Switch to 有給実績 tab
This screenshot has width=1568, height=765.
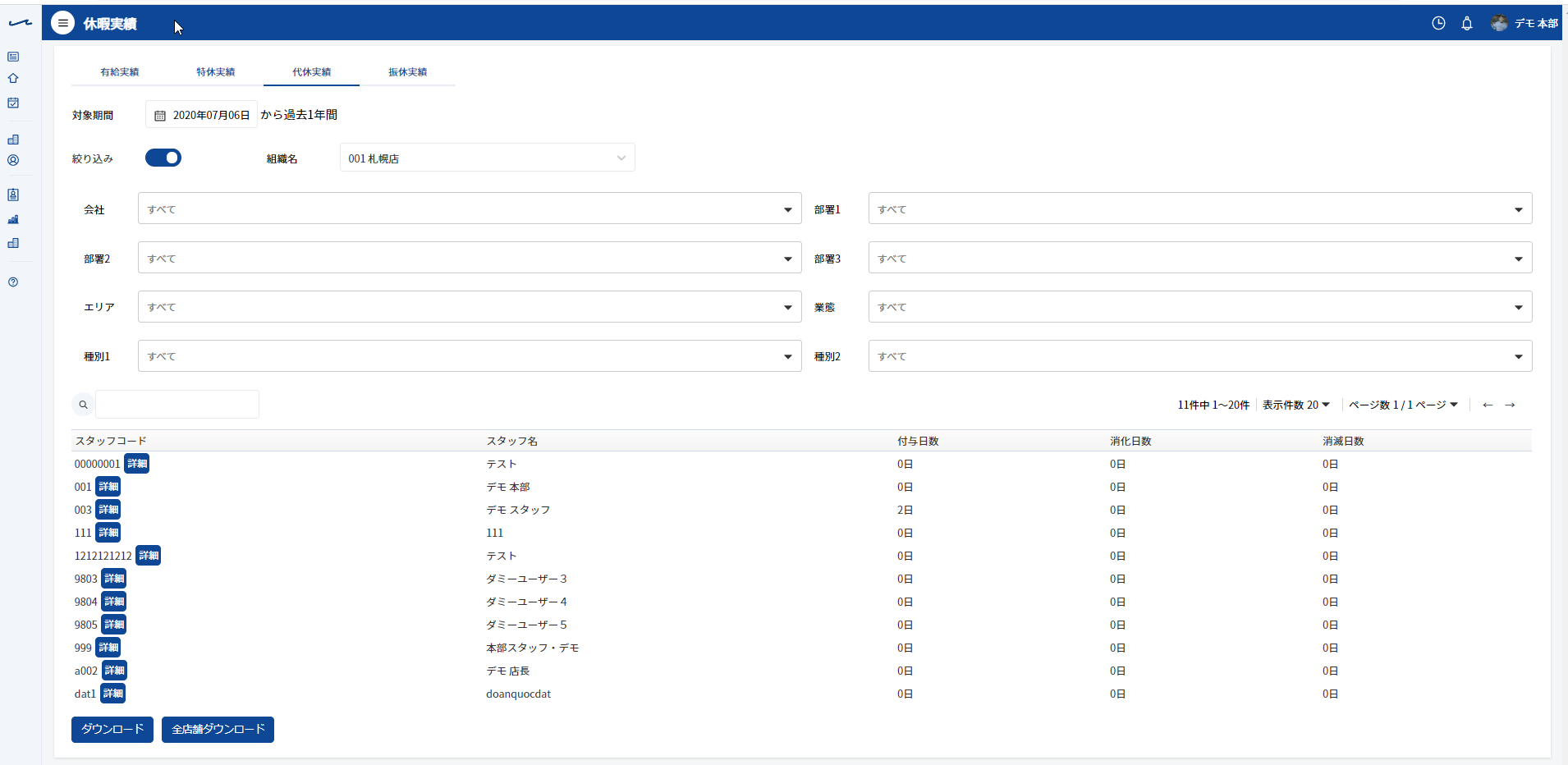point(120,72)
